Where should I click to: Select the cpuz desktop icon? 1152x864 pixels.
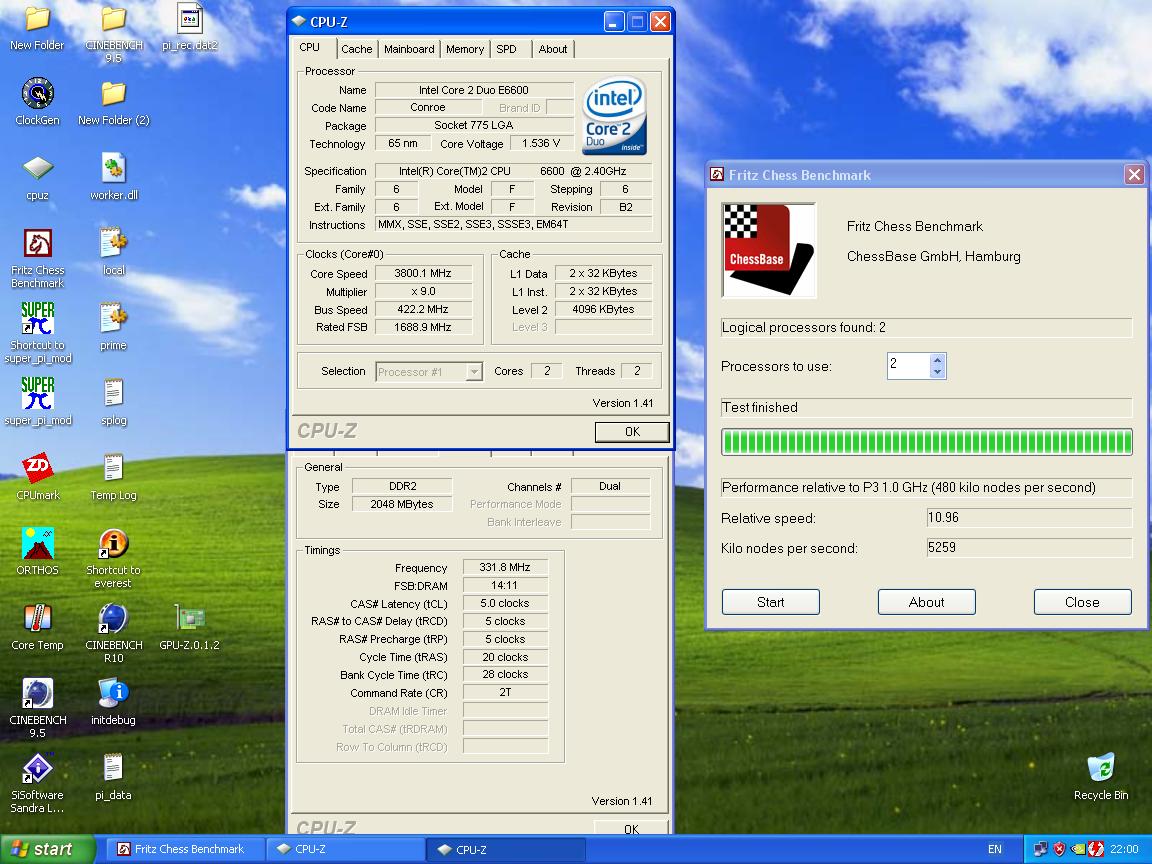tap(37, 177)
